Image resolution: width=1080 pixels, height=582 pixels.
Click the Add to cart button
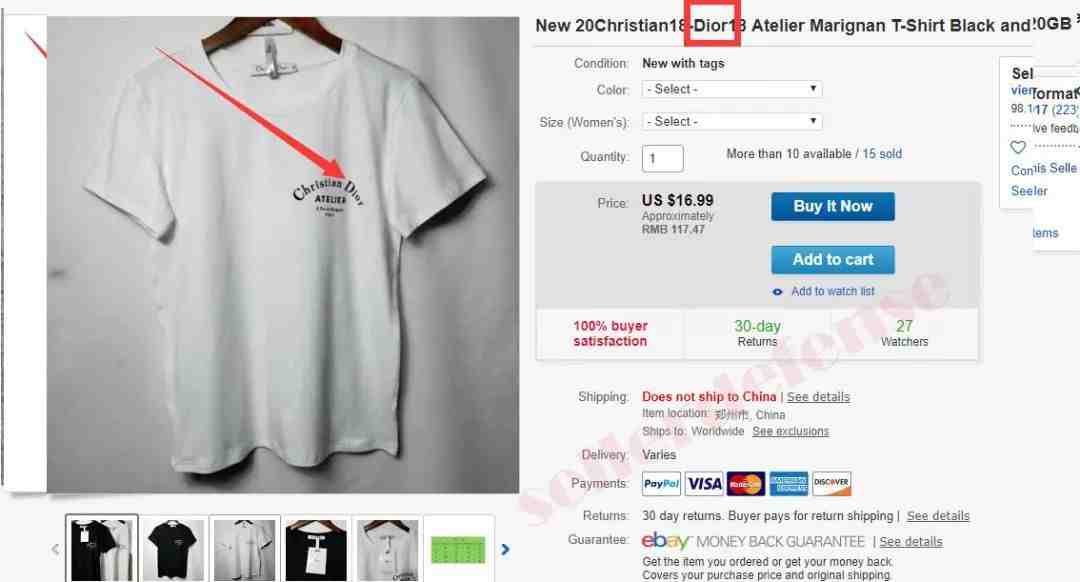click(833, 260)
